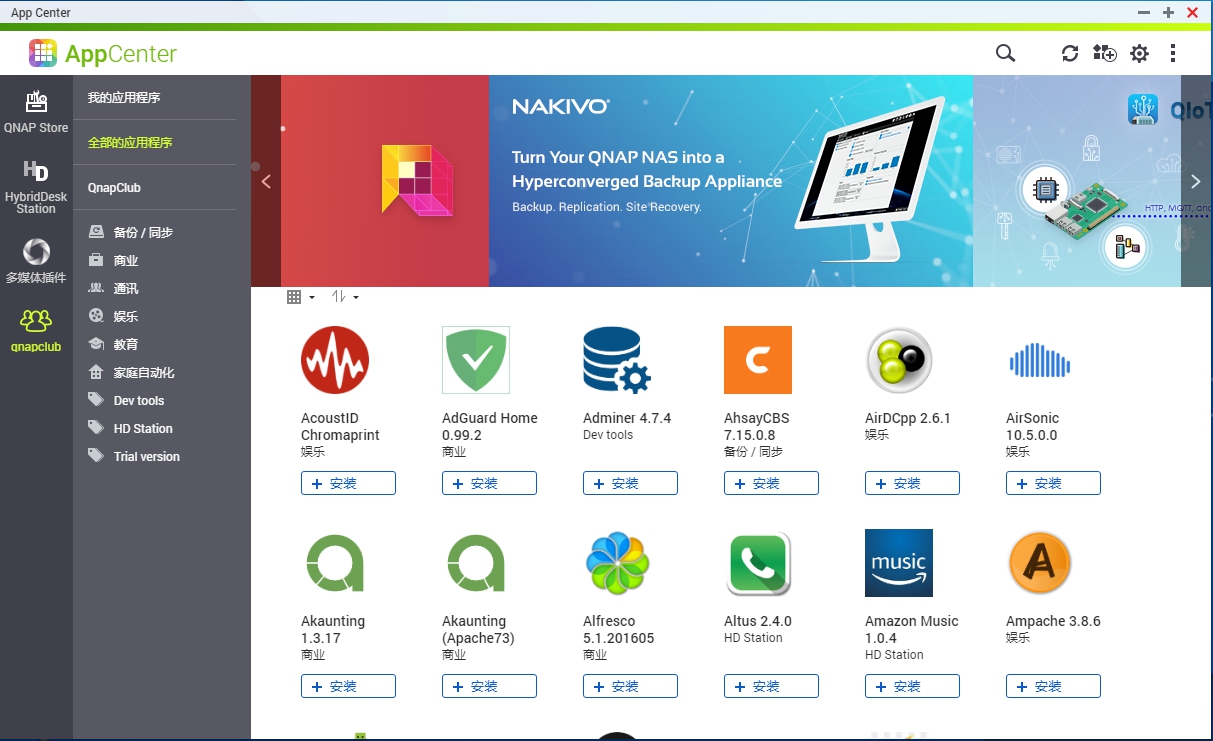Install AhsayCBS 7.15.0.8
This screenshot has width=1213, height=741.
771,483
